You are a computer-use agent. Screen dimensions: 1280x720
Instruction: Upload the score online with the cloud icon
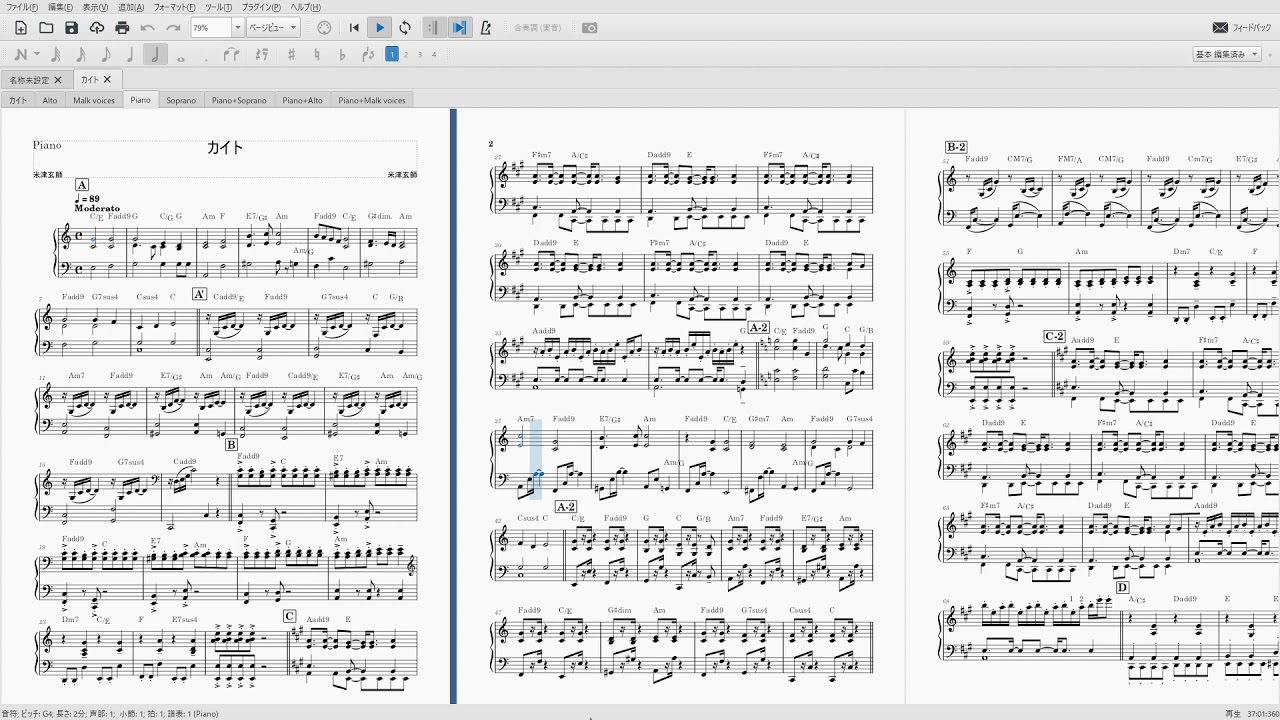(97, 28)
